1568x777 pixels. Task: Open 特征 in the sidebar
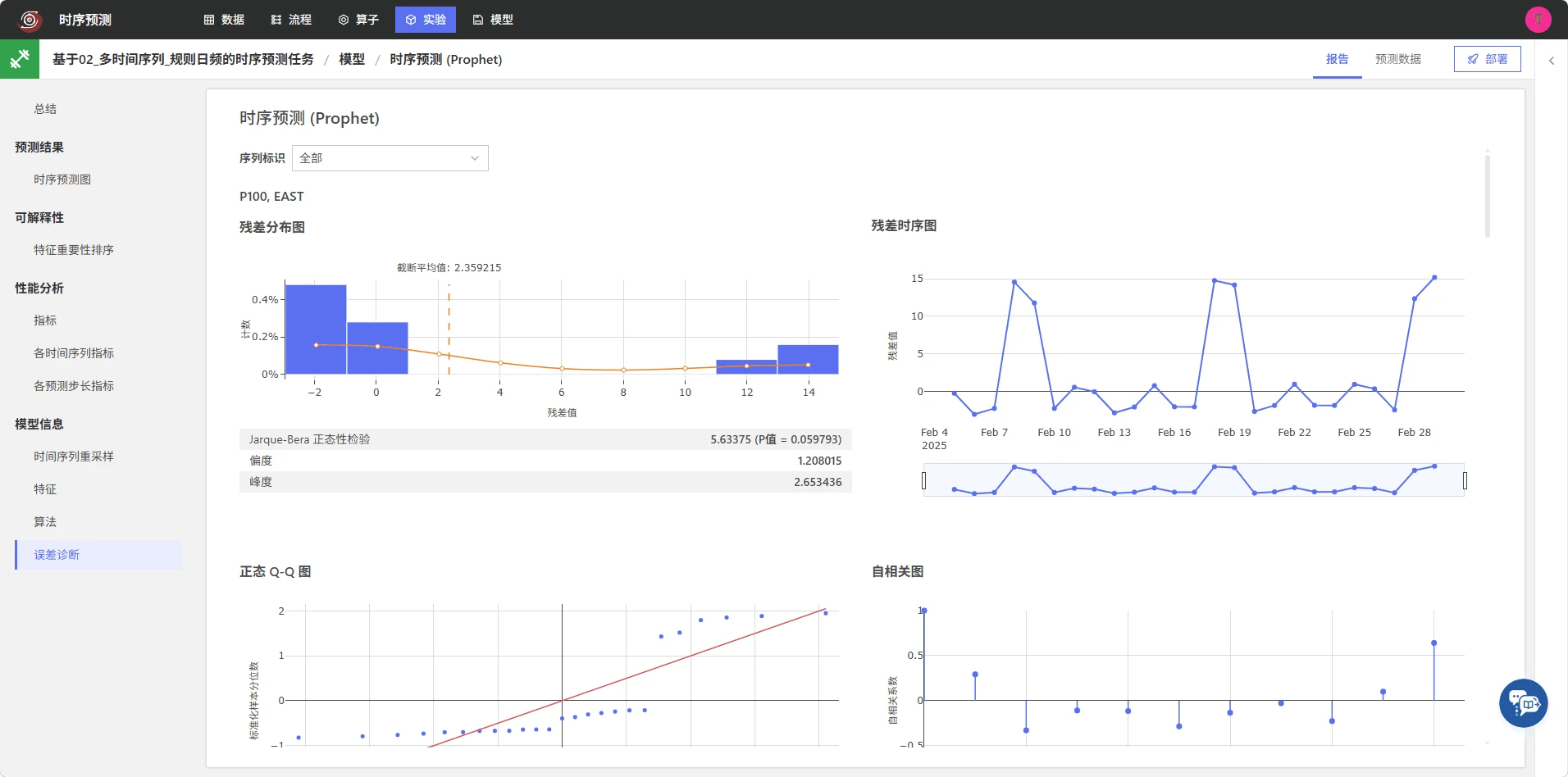45,489
